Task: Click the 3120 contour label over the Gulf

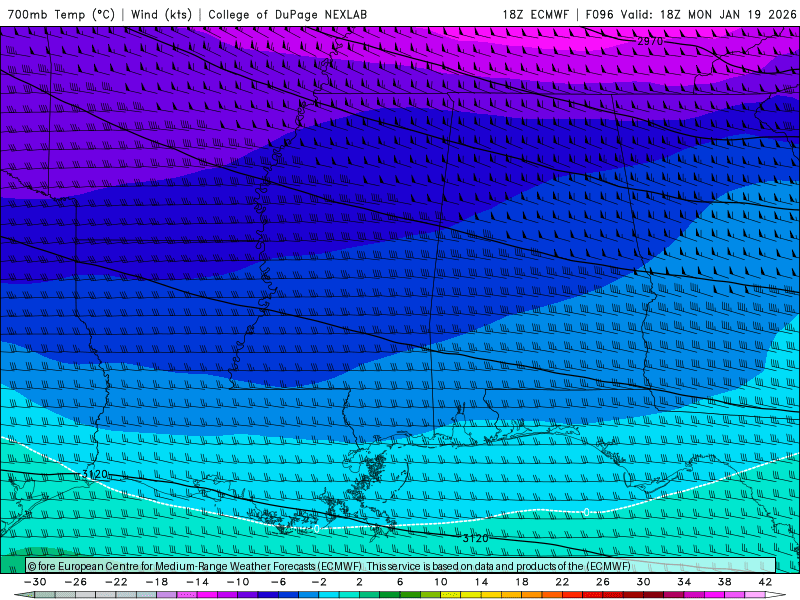Action: point(476,538)
